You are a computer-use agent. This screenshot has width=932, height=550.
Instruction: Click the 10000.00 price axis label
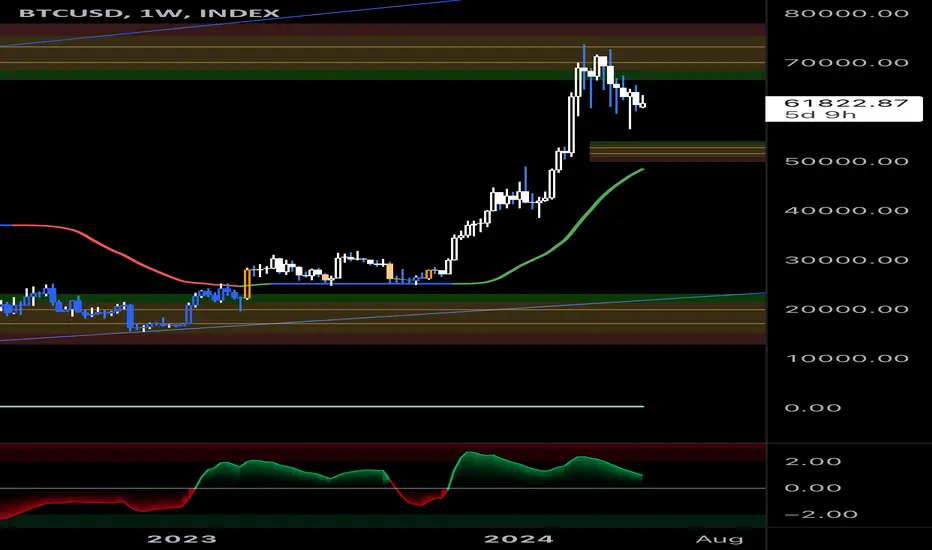coord(846,359)
